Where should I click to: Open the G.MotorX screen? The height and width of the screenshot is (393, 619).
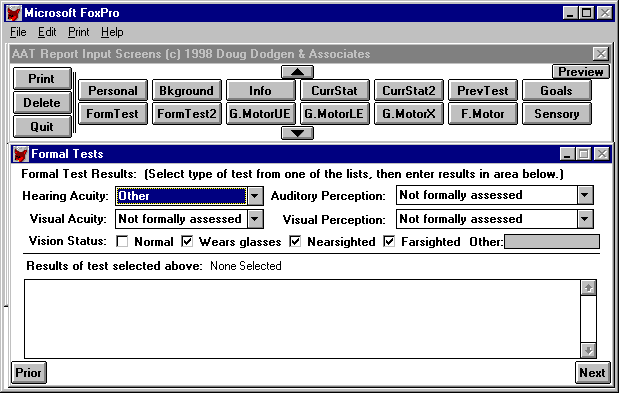click(x=409, y=114)
